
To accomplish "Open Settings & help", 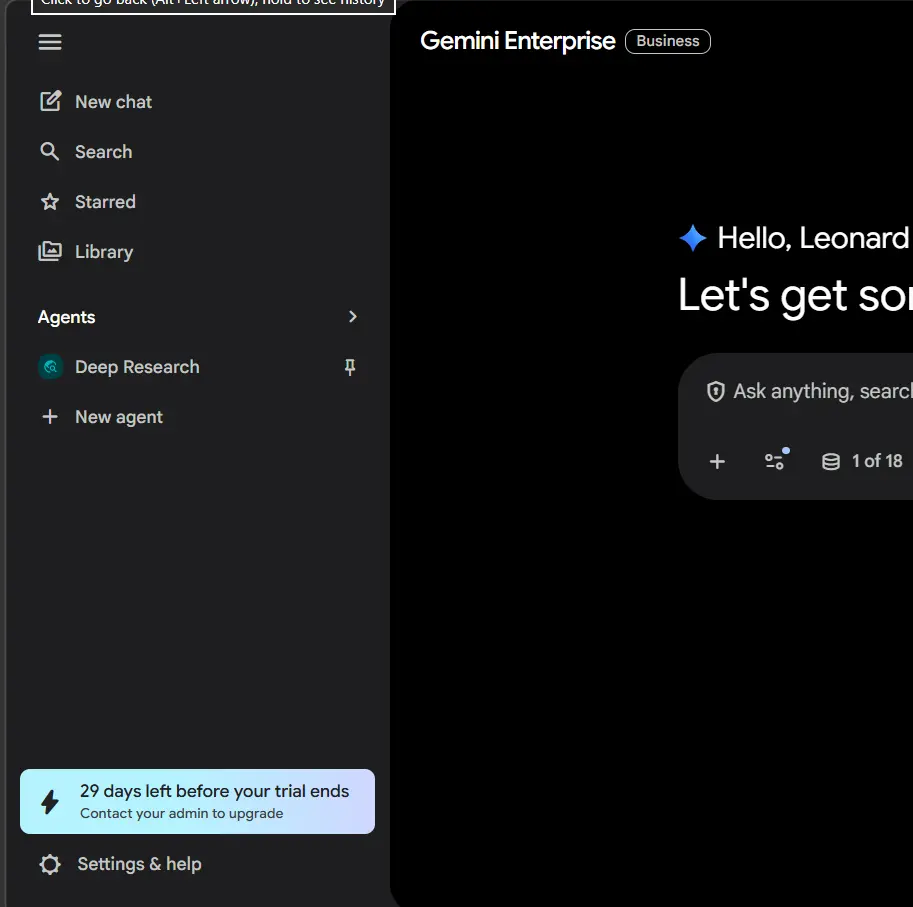I will [140, 865].
